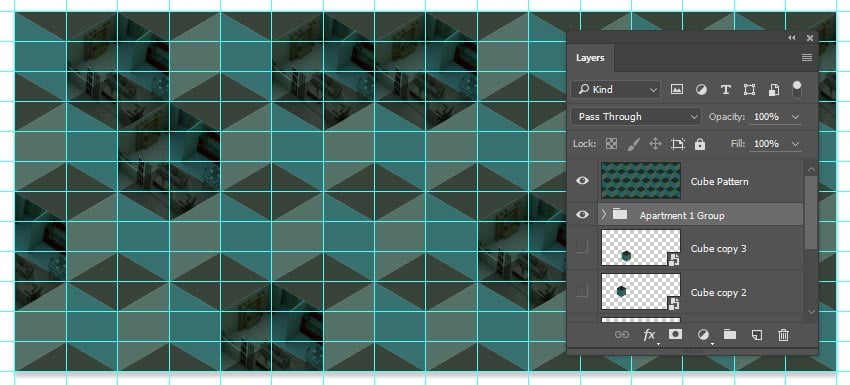Prevent auto-nesting into artboards lock
Image resolution: width=850 pixels, height=385 pixels.
(x=678, y=144)
